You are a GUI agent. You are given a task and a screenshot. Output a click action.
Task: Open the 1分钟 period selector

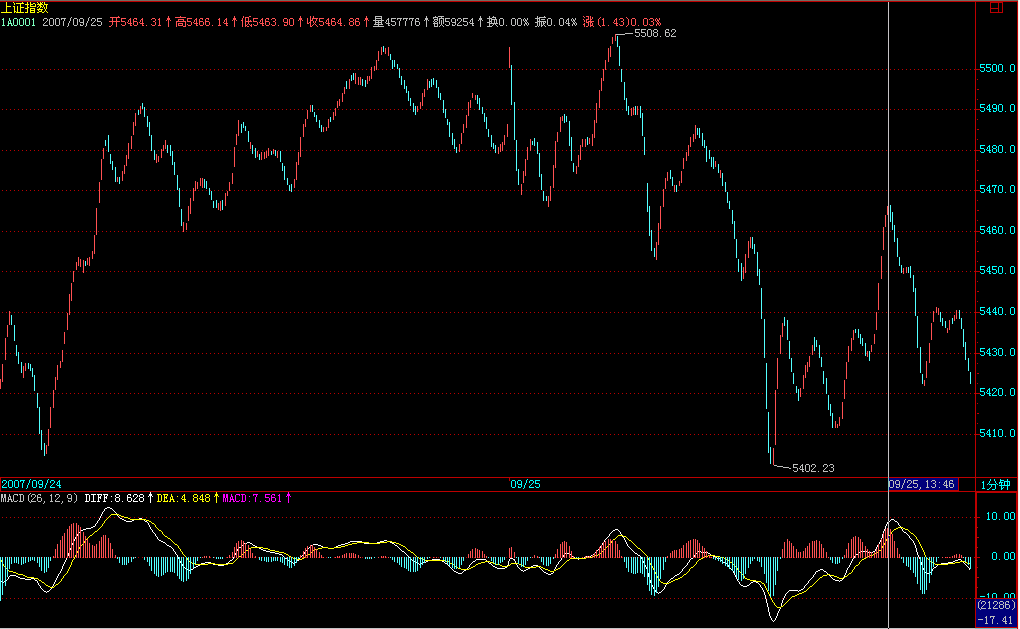(x=996, y=484)
